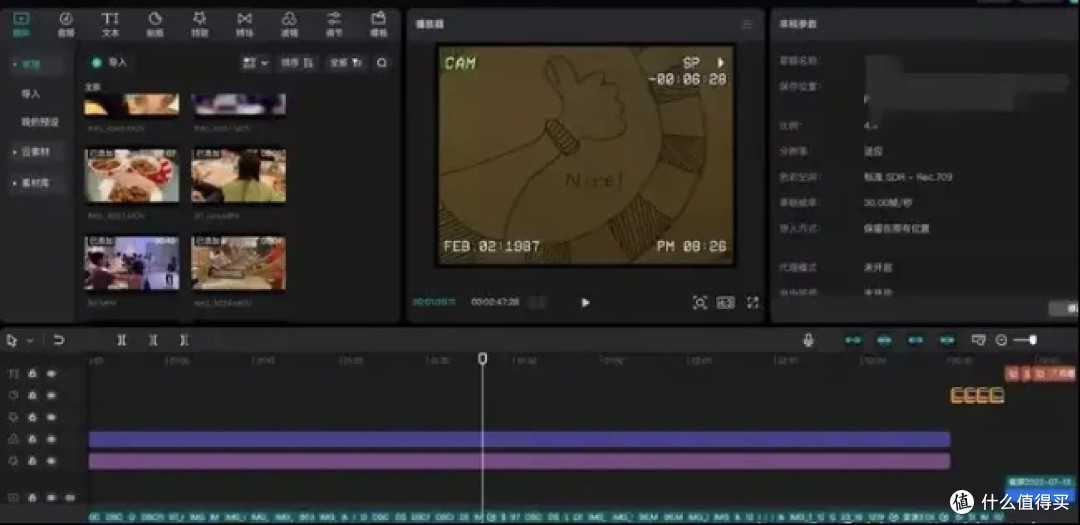Image resolution: width=1080 pixels, height=525 pixels.
Task: Open the 特效 effects tab
Action: click(200, 23)
